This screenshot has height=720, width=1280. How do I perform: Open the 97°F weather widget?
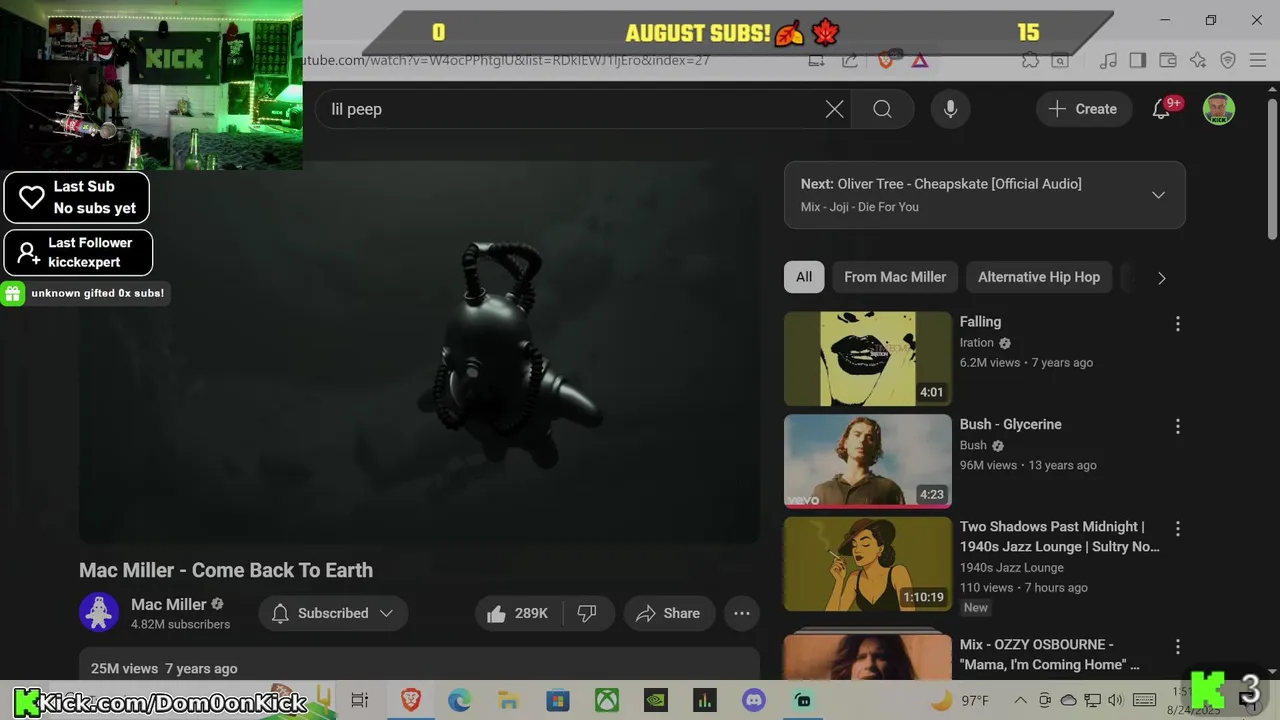coord(959,700)
